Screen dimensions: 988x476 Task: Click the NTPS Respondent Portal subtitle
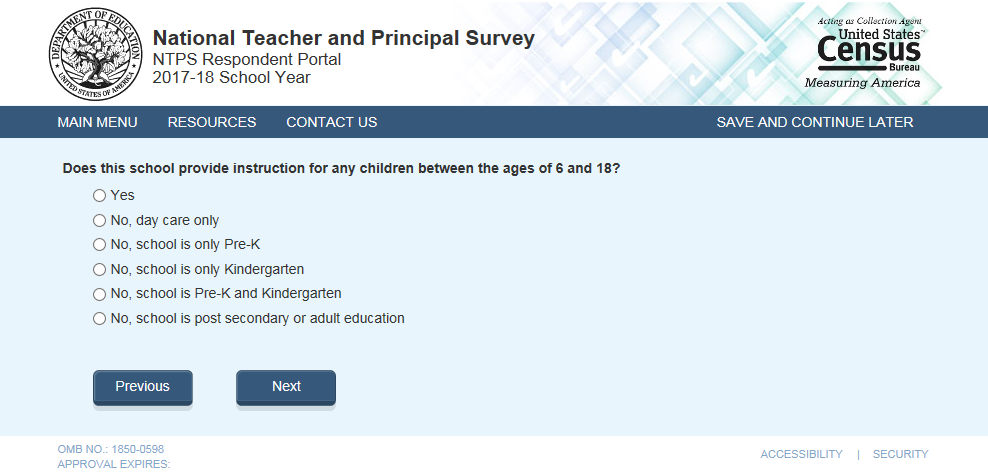coord(246,59)
